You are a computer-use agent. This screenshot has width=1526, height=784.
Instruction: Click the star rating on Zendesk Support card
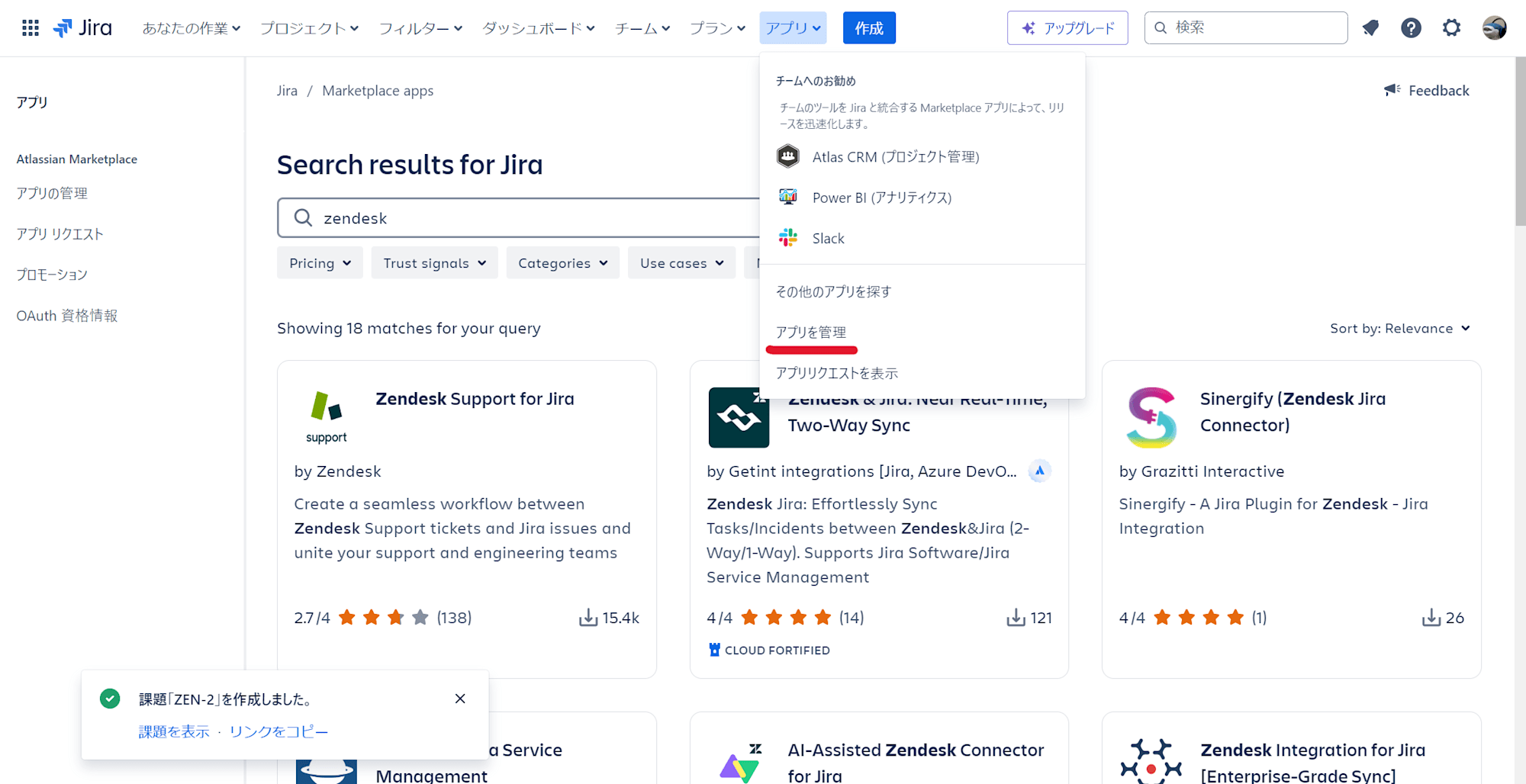[384, 618]
